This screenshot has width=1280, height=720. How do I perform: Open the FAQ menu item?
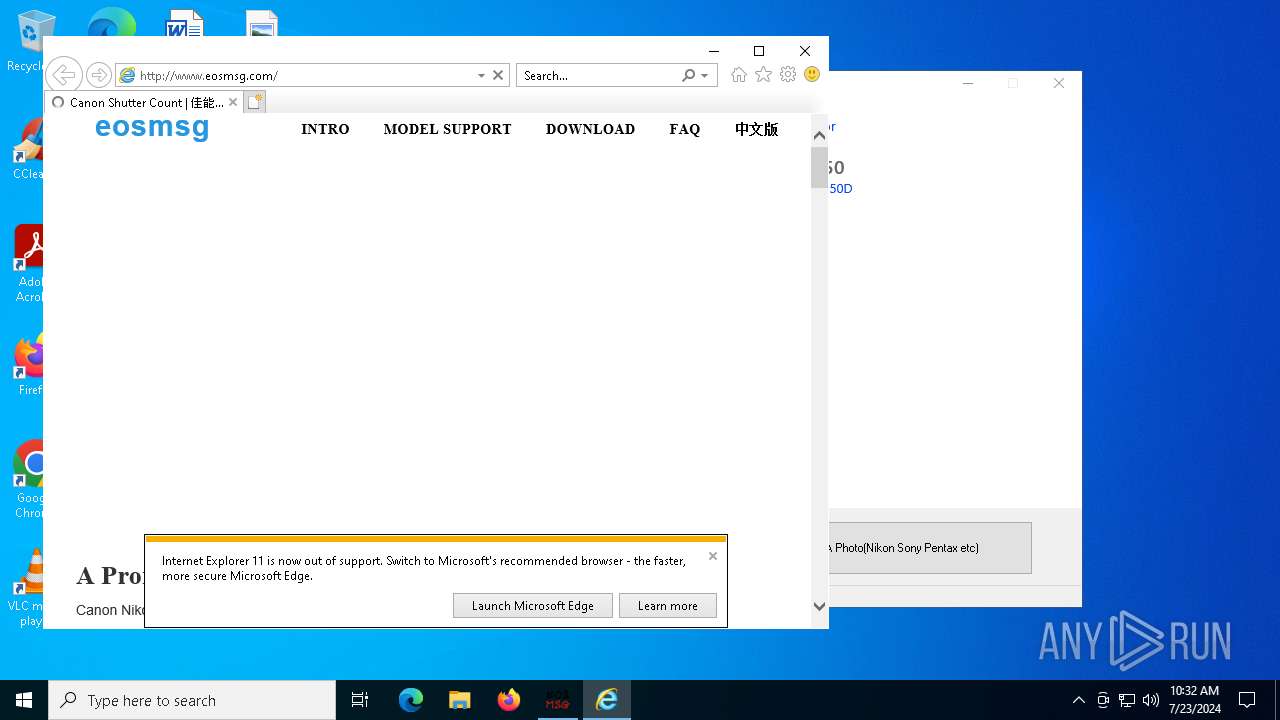[x=685, y=129]
